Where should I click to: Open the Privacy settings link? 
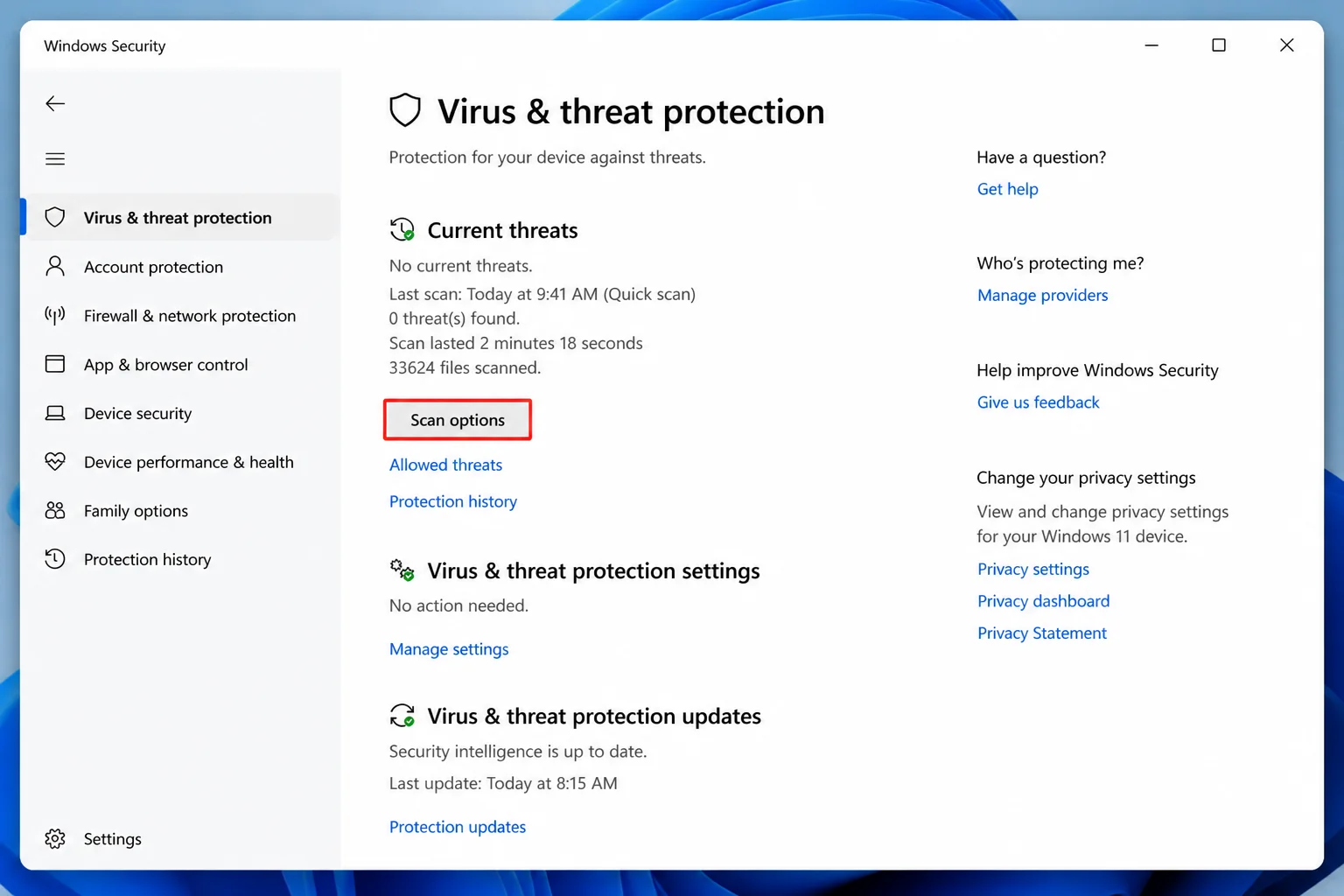(1033, 570)
